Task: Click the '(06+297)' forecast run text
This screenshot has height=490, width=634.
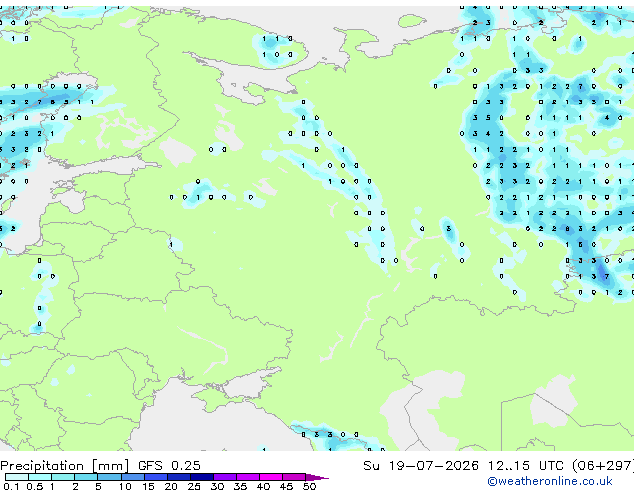Action: (x=603, y=466)
